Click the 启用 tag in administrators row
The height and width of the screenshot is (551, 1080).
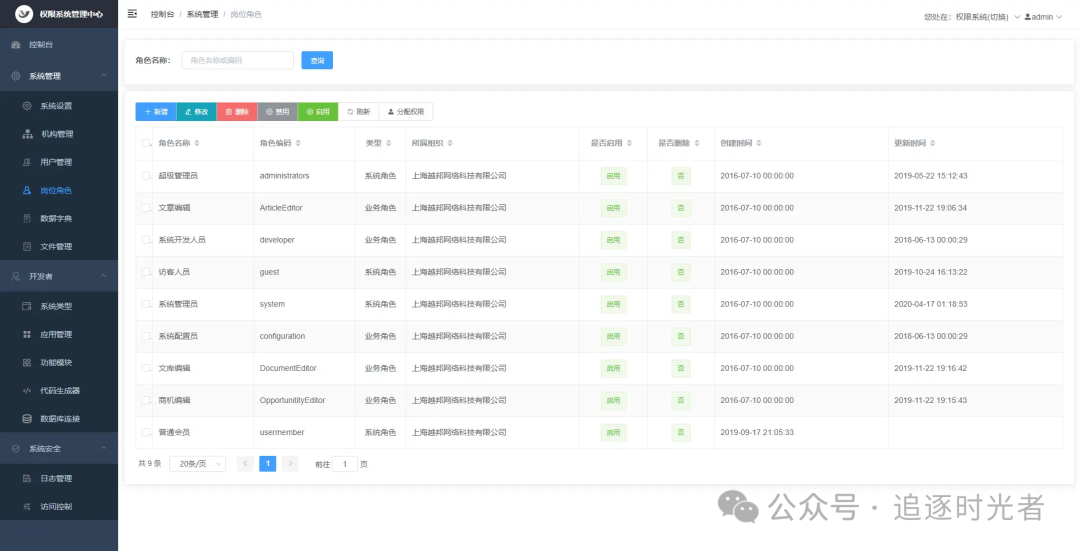614,176
